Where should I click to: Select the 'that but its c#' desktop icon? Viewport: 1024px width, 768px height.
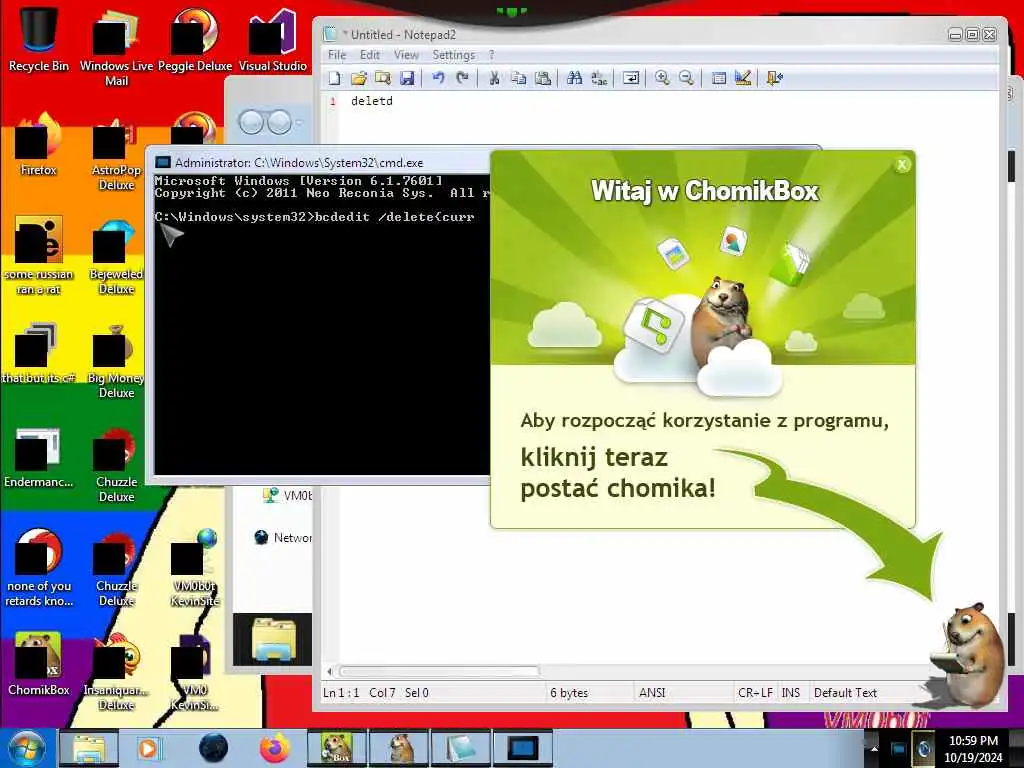tap(39, 351)
